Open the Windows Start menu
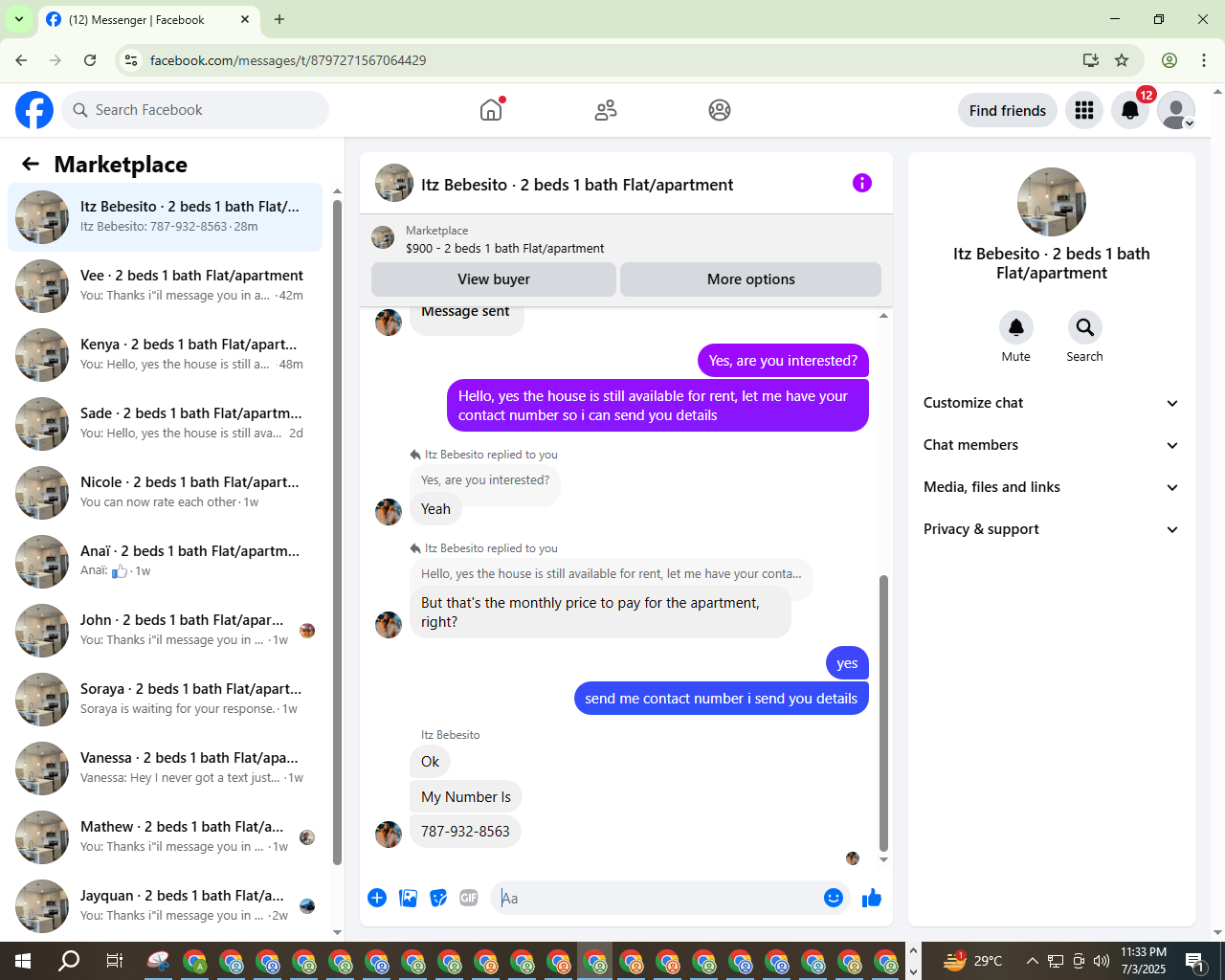This screenshot has width=1225, height=980. 23,961
